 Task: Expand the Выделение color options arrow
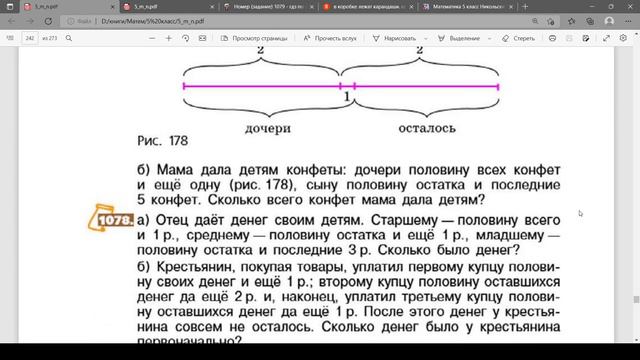tap(489, 38)
